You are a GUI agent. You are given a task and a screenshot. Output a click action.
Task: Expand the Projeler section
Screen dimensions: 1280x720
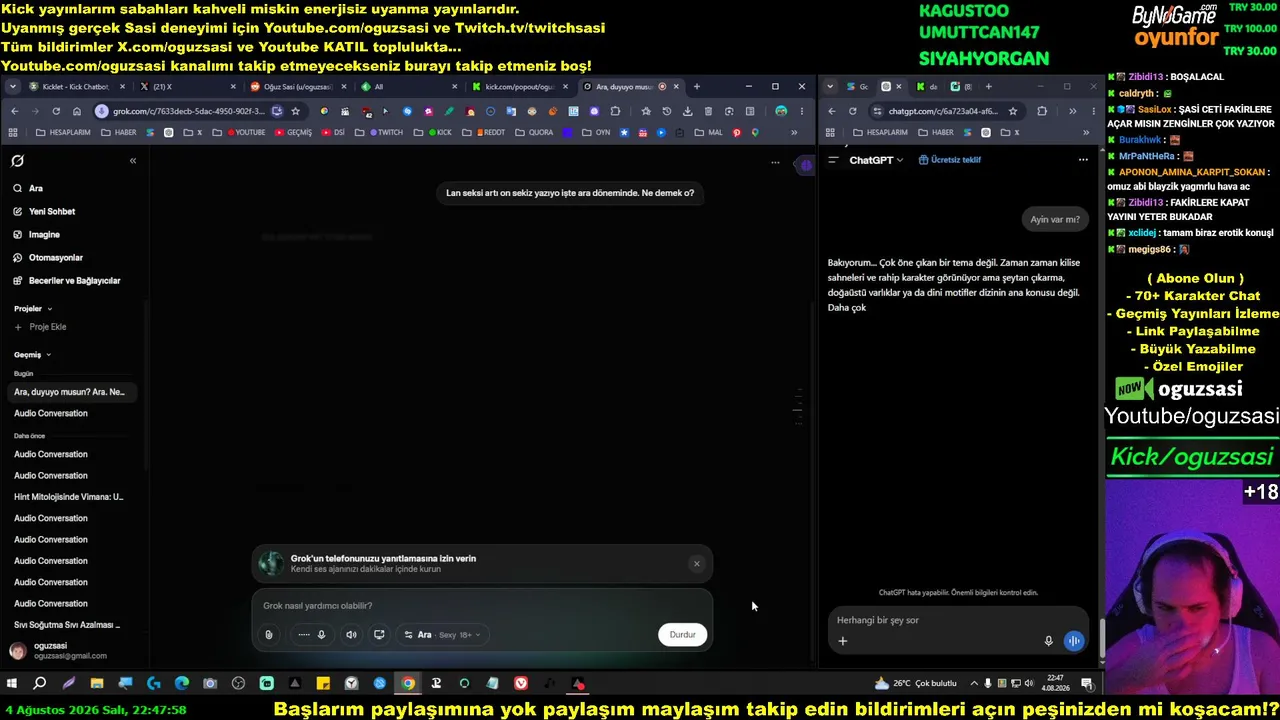(33, 308)
